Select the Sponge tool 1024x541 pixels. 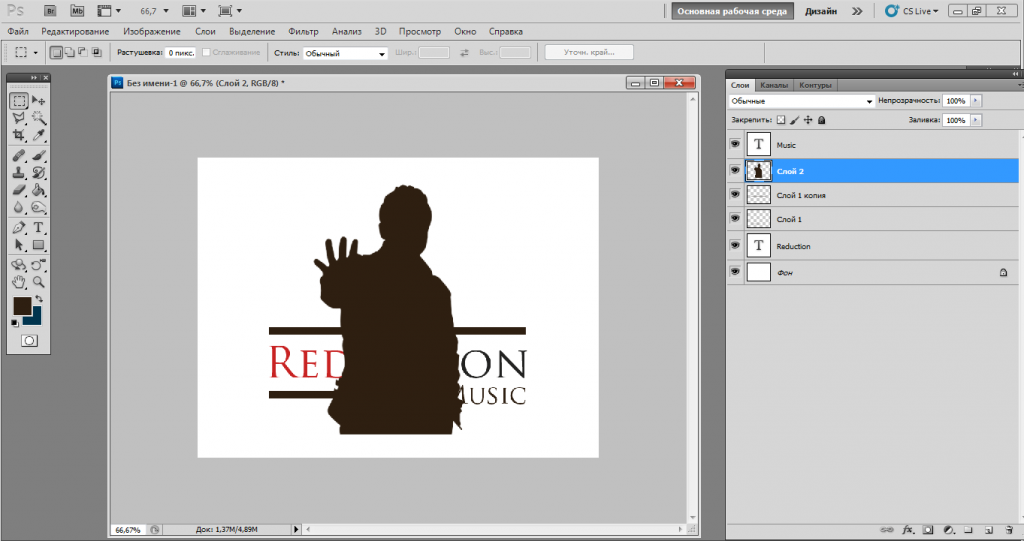[x=39, y=208]
